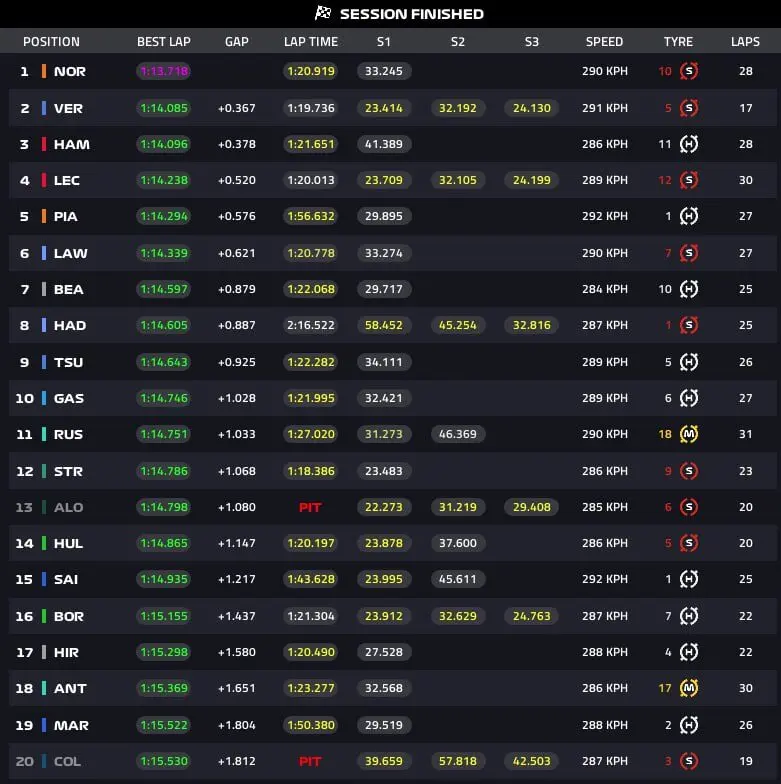This screenshot has height=784, width=781.
Task: Click the LAPS column header
Action: click(x=745, y=42)
